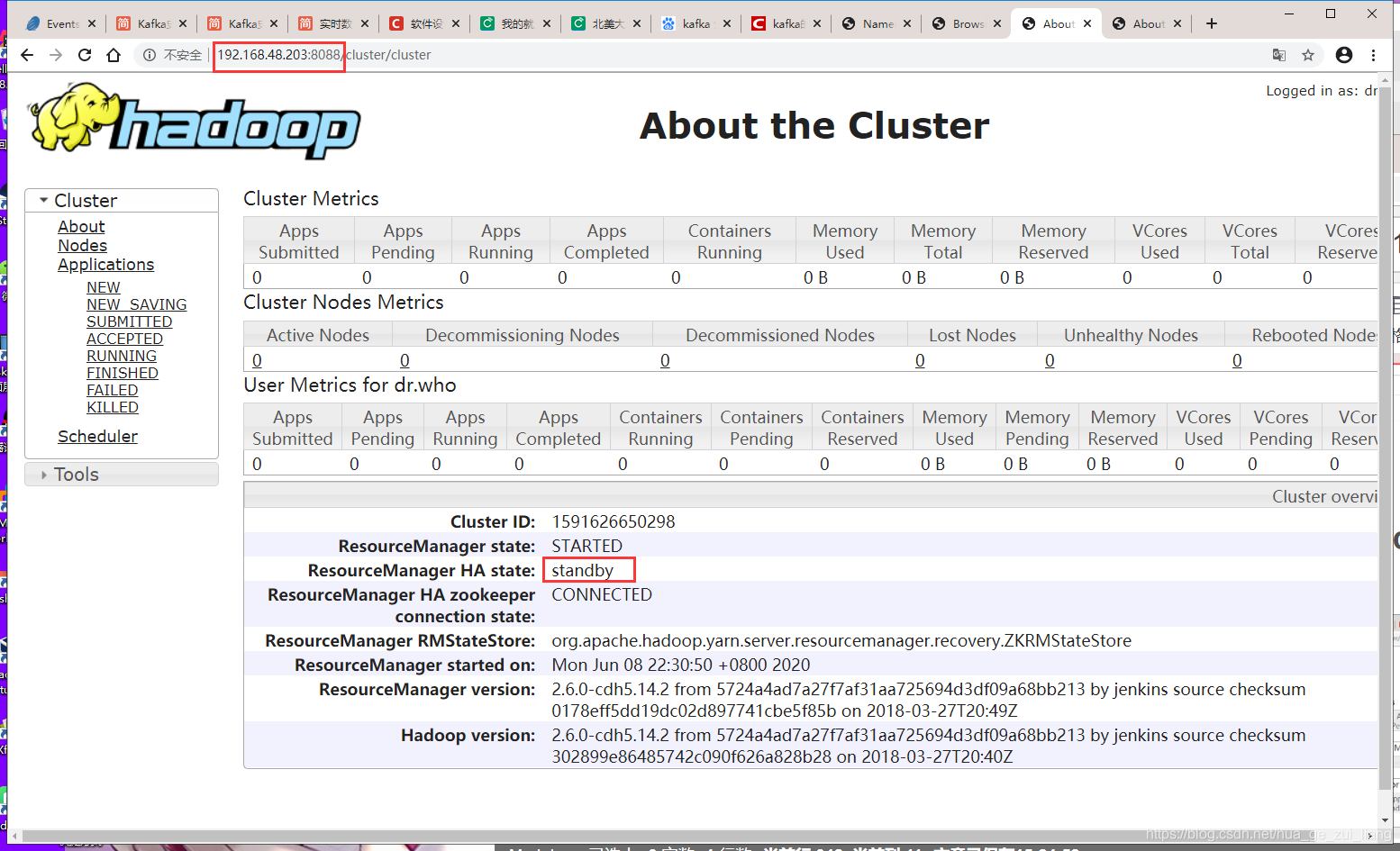Open the Chrome profile avatar icon
This screenshot has height=851, width=1400.
click(1344, 55)
